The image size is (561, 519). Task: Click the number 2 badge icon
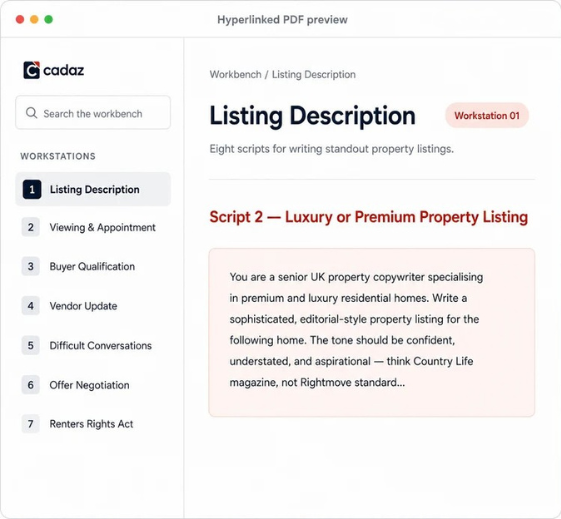coord(31,227)
